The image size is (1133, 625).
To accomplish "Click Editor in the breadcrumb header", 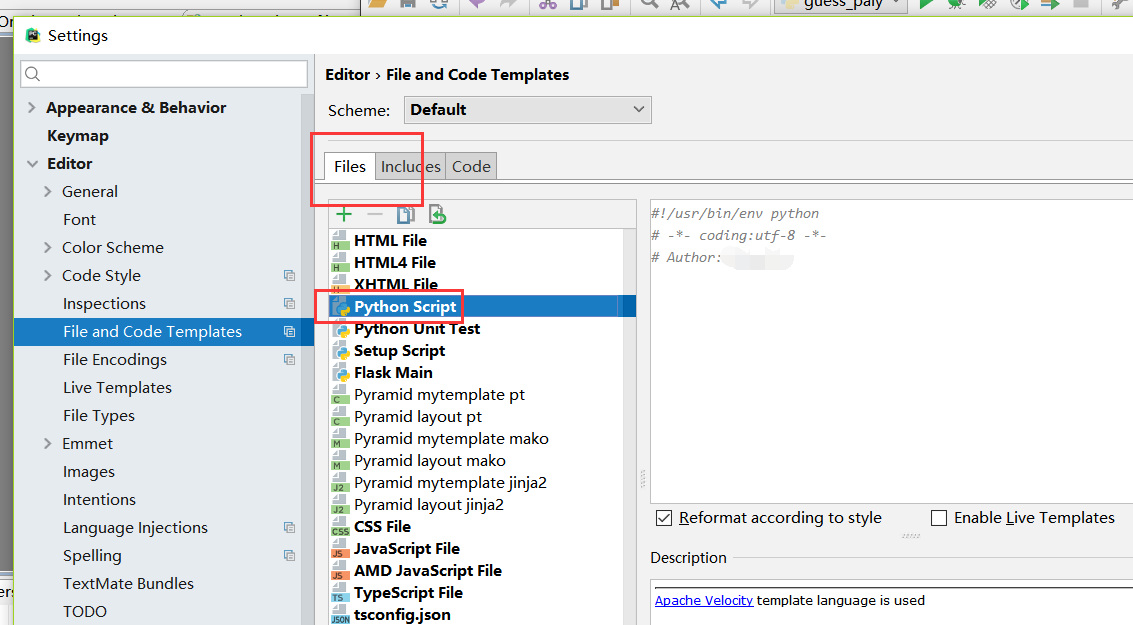I will (348, 74).
